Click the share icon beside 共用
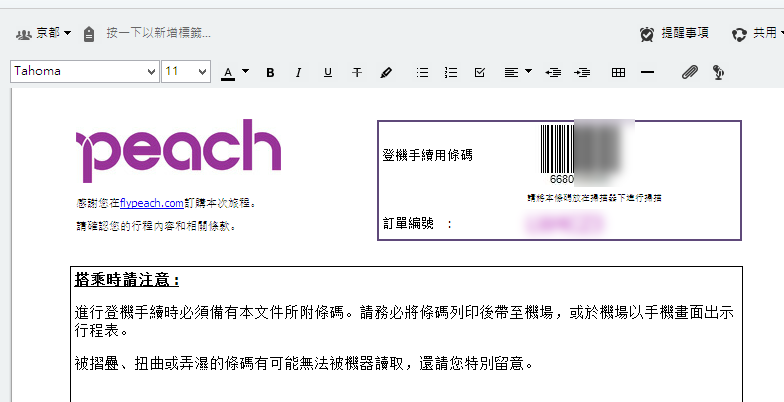 pyautogui.click(x=739, y=34)
